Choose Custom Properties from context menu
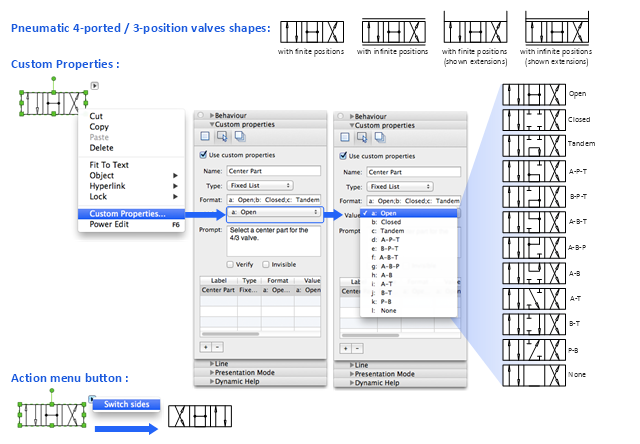This screenshot has height=444, width=640. 127,213
